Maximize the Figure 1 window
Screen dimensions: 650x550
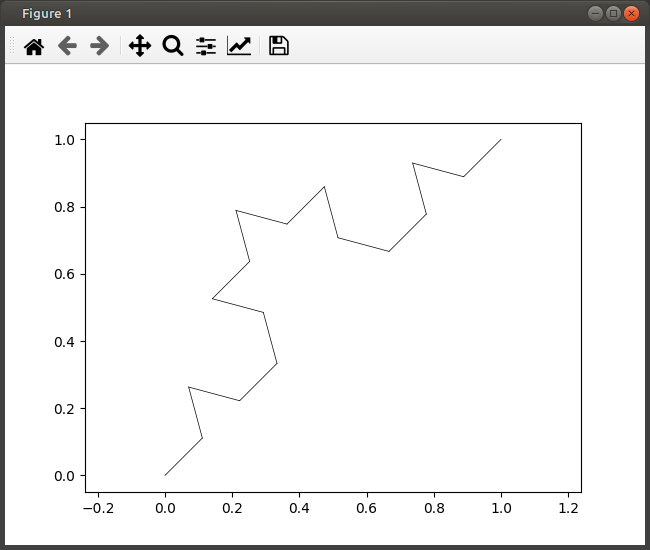tap(614, 14)
